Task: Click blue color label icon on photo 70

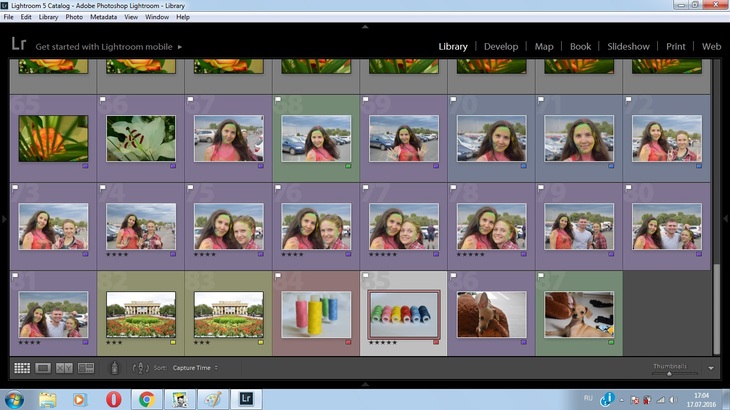Action: point(523,166)
